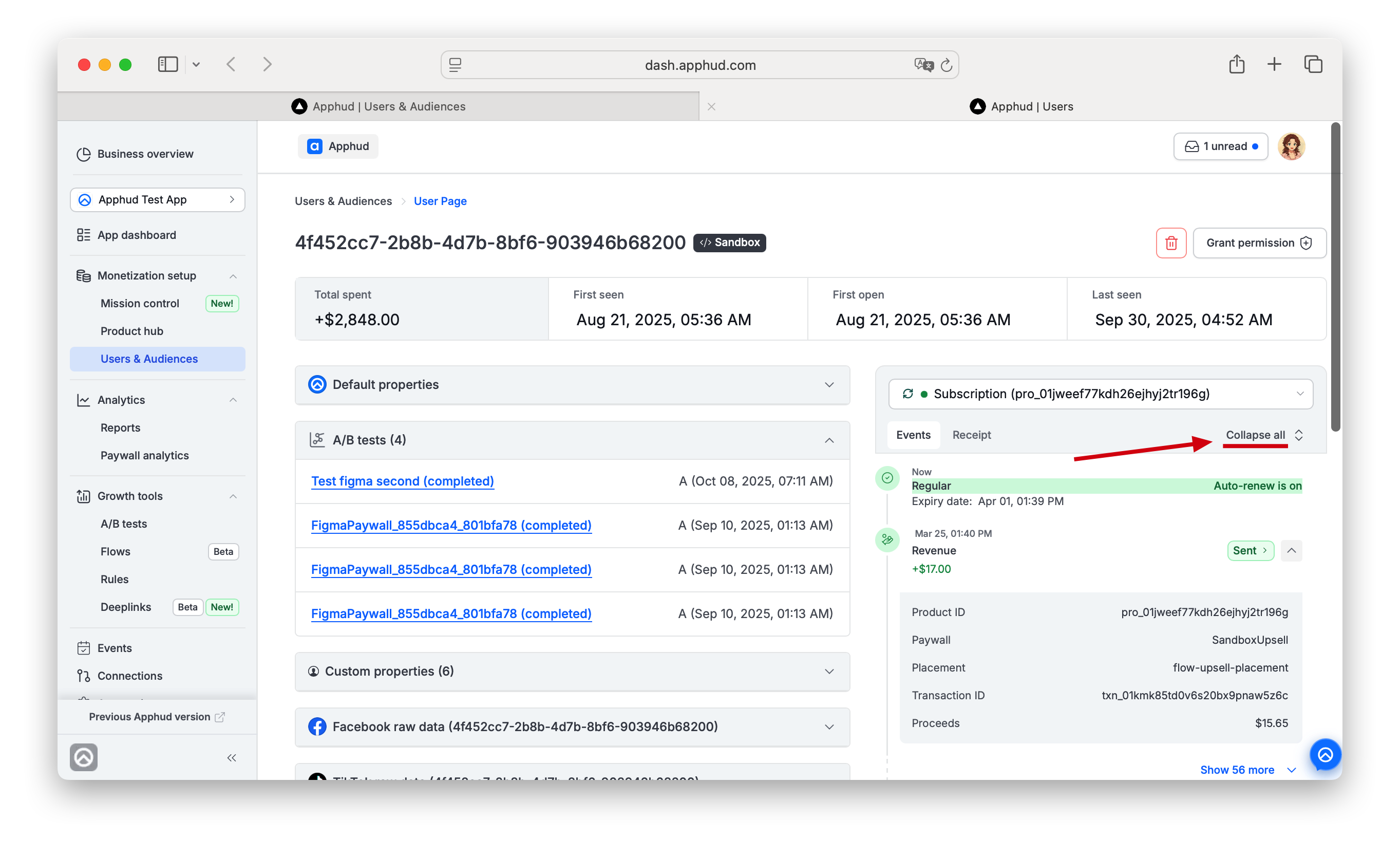Viewport: 1400px width, 857px height.
Task: Open Previous Apphud version link
Action: pyautogui.click(x=157, y=717)
